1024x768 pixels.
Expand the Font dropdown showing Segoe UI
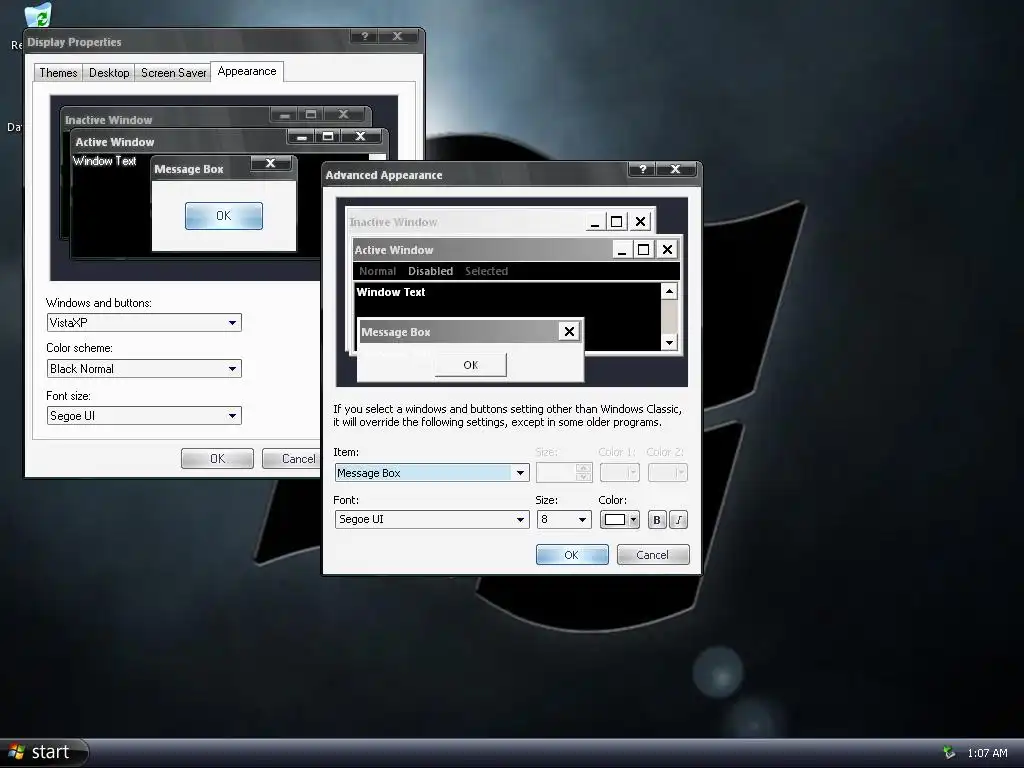(x=432, y=519)
